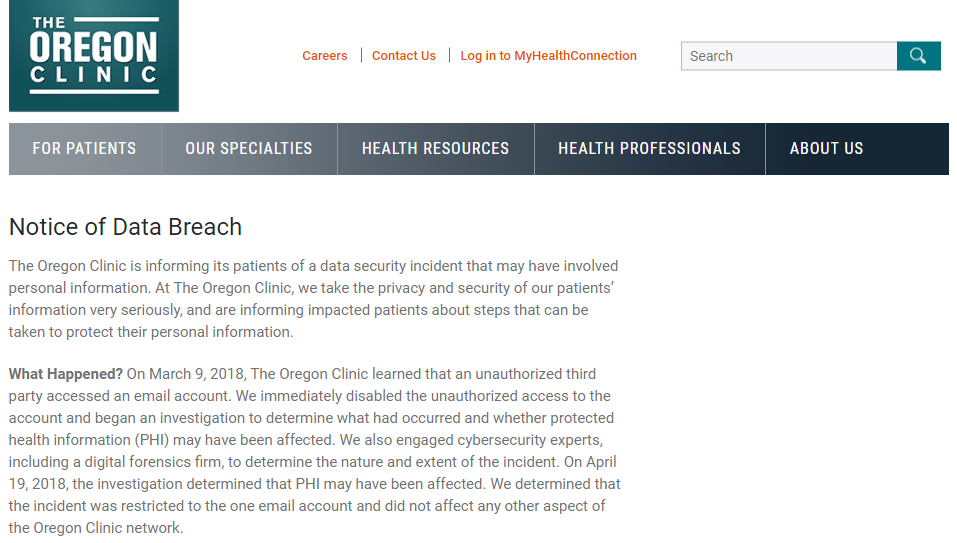Screen dimensions: 957x543
Task: Go to the Contact Us page
Action: (404, 56)
